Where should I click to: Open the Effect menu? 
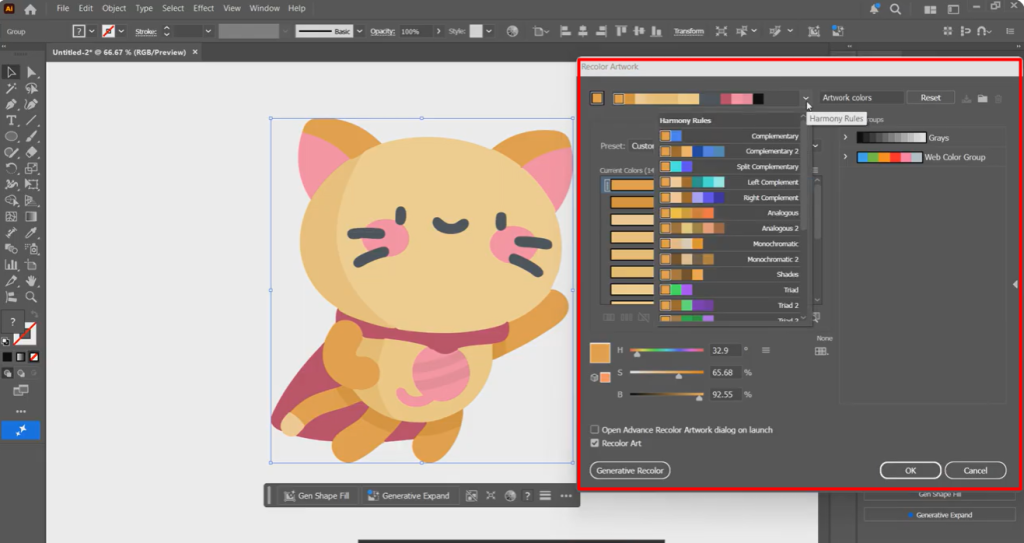tap(203, 8)
